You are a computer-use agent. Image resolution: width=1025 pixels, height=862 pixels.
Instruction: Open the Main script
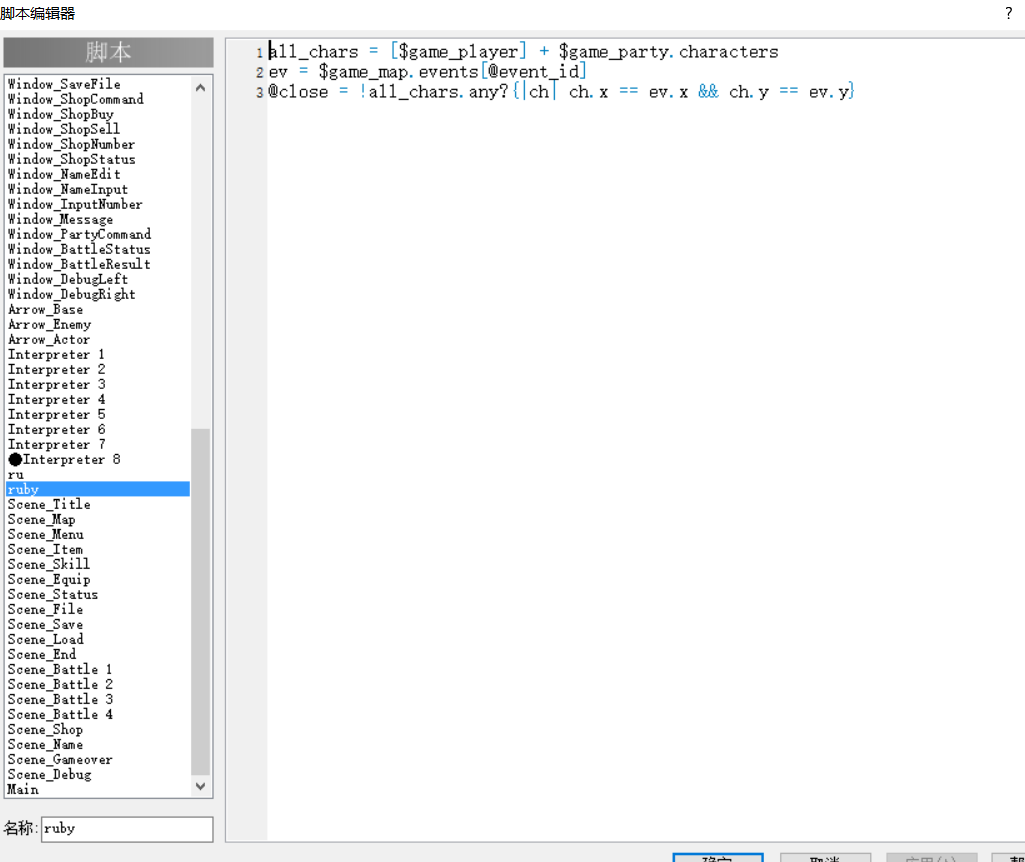click(24, 790)
